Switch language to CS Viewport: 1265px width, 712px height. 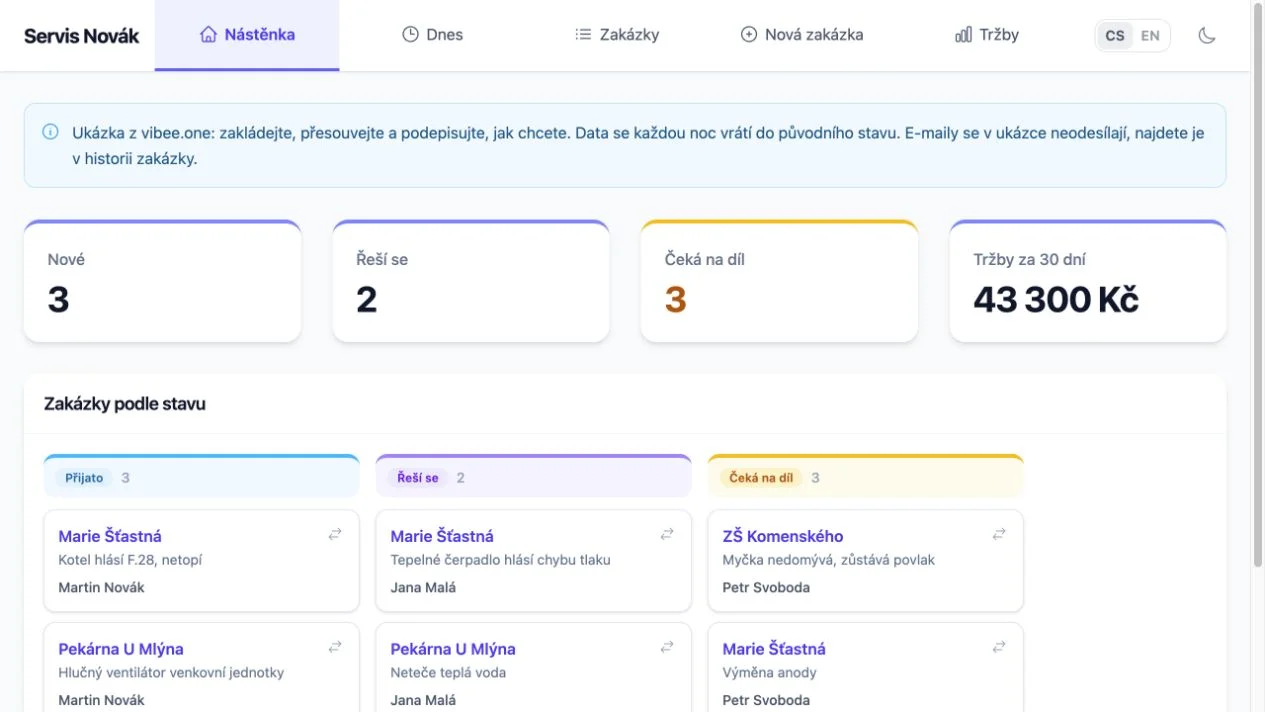pyautogui.click(x=1115, y=36)
